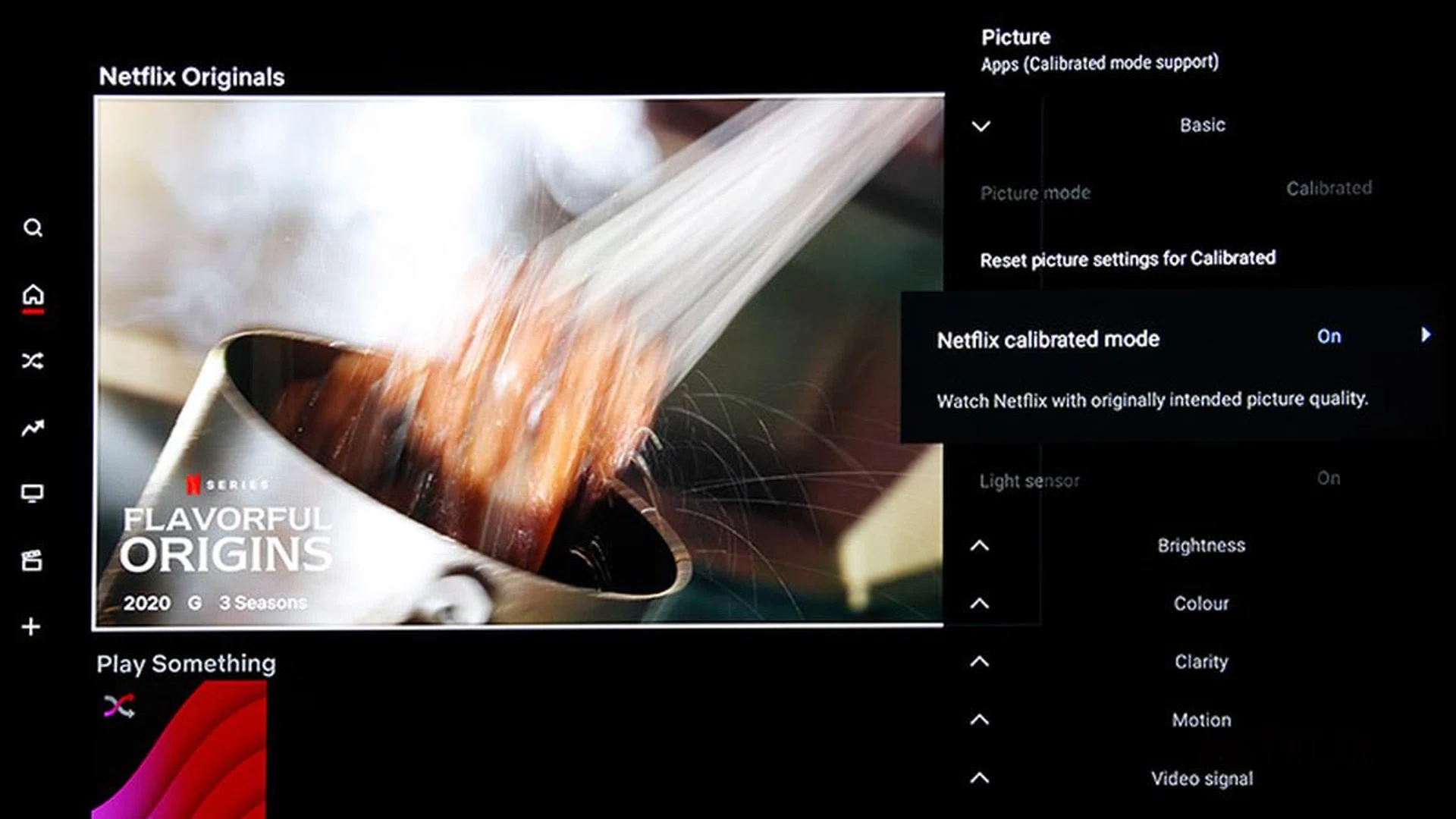Screen dimensions: 1456x819
Task: Select the Picture mode setting
Action: (x=1036, y=193)
